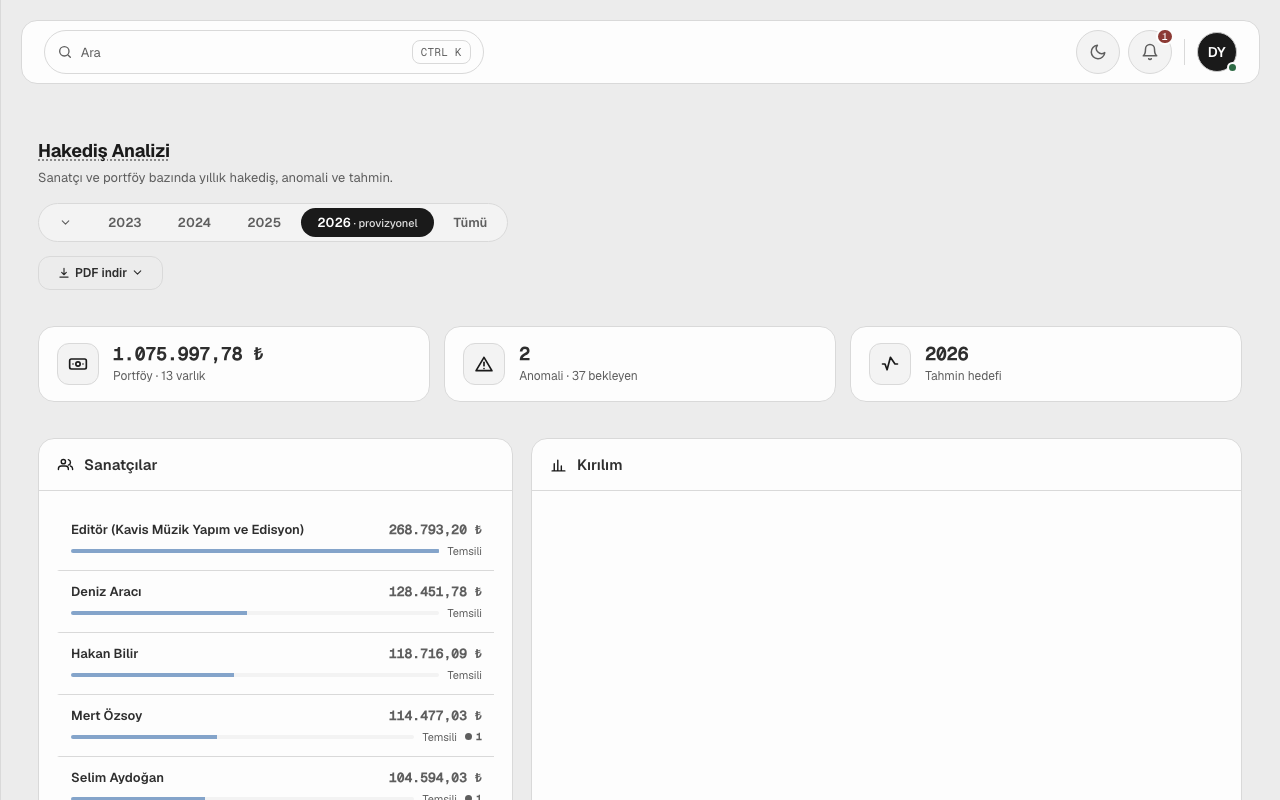Select the 2024 year tab
1280x800 pixels.
tap(194, 222)
